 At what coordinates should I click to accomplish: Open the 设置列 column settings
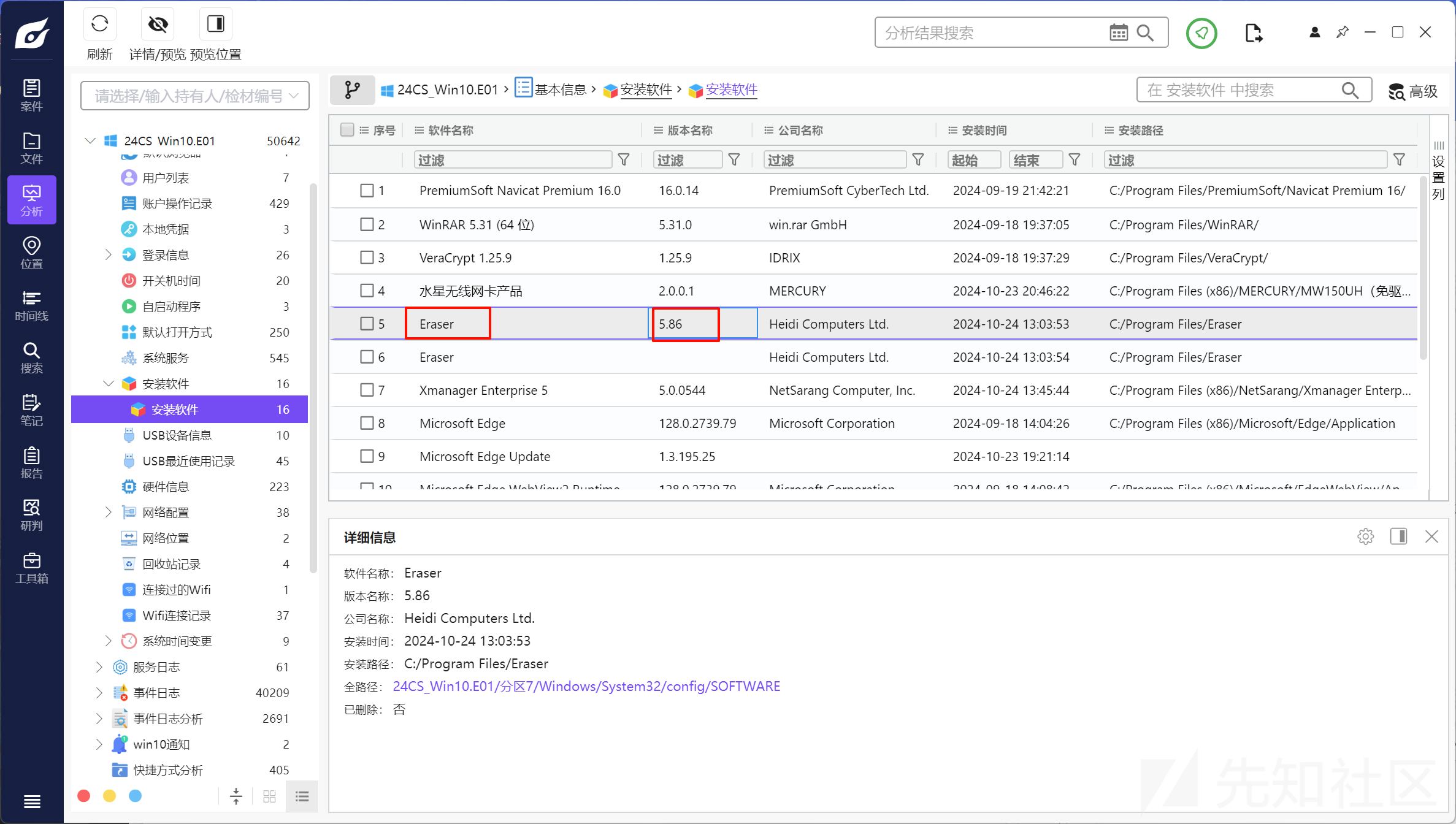point(1438,172)
